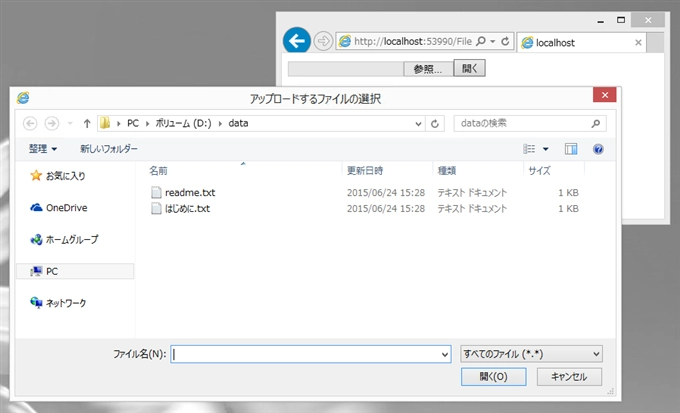Select ネットワーク in the navigation pane

(x=66, y=303)
